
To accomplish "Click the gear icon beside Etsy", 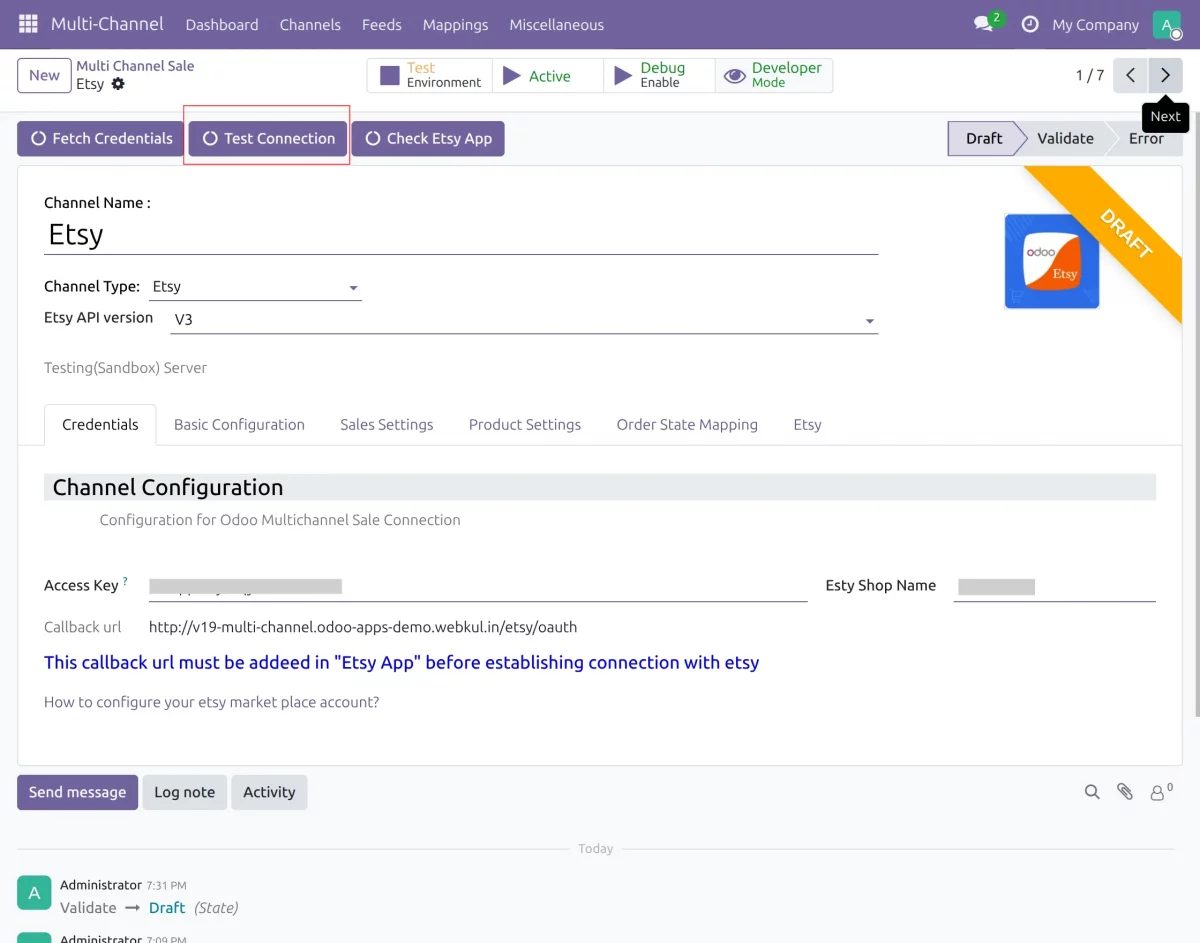I will pos(118,84).
